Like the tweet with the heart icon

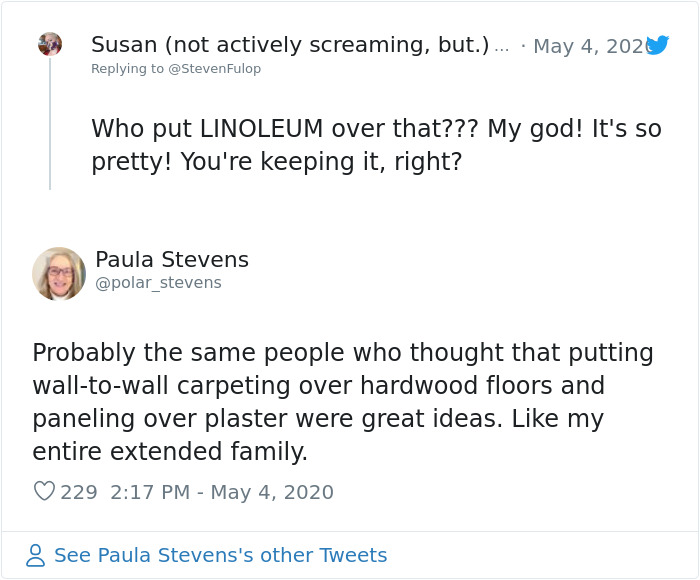pyautogui.click(x=44, y=492)
